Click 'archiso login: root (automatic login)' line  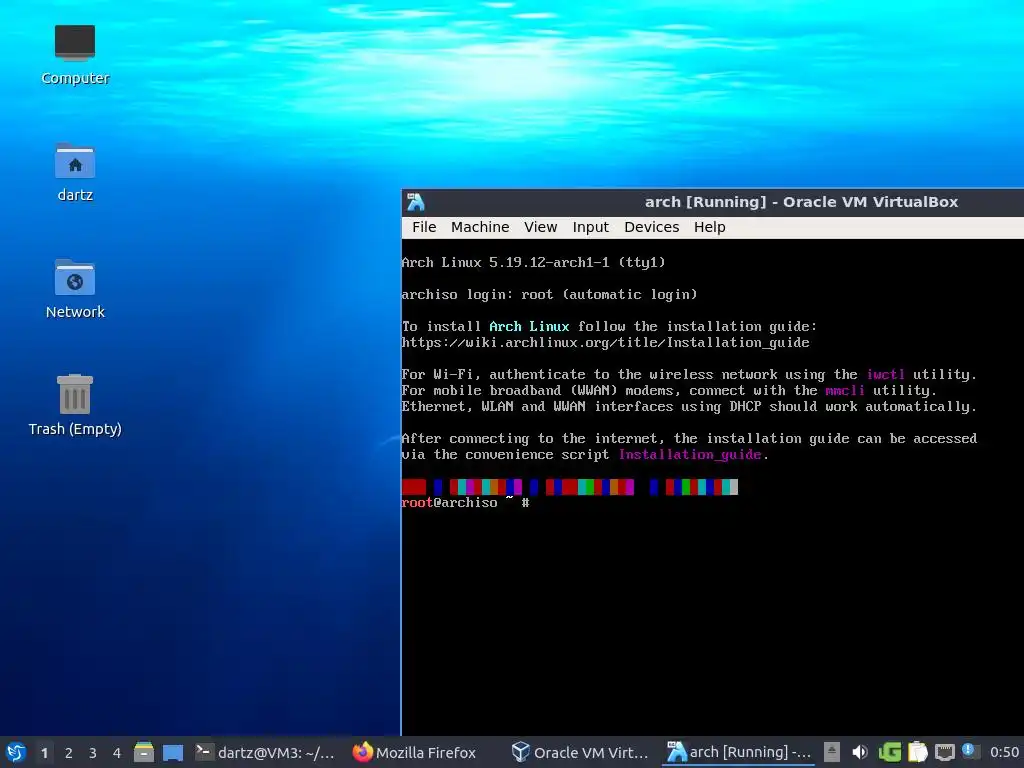click(x=549, y=295)
